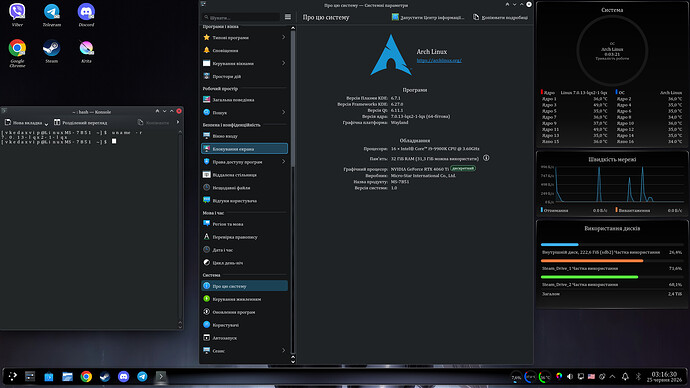Show more Konsole toolbar actions via overflow arrow
This screenshot has height=388, width=690.
coord(178,122)
